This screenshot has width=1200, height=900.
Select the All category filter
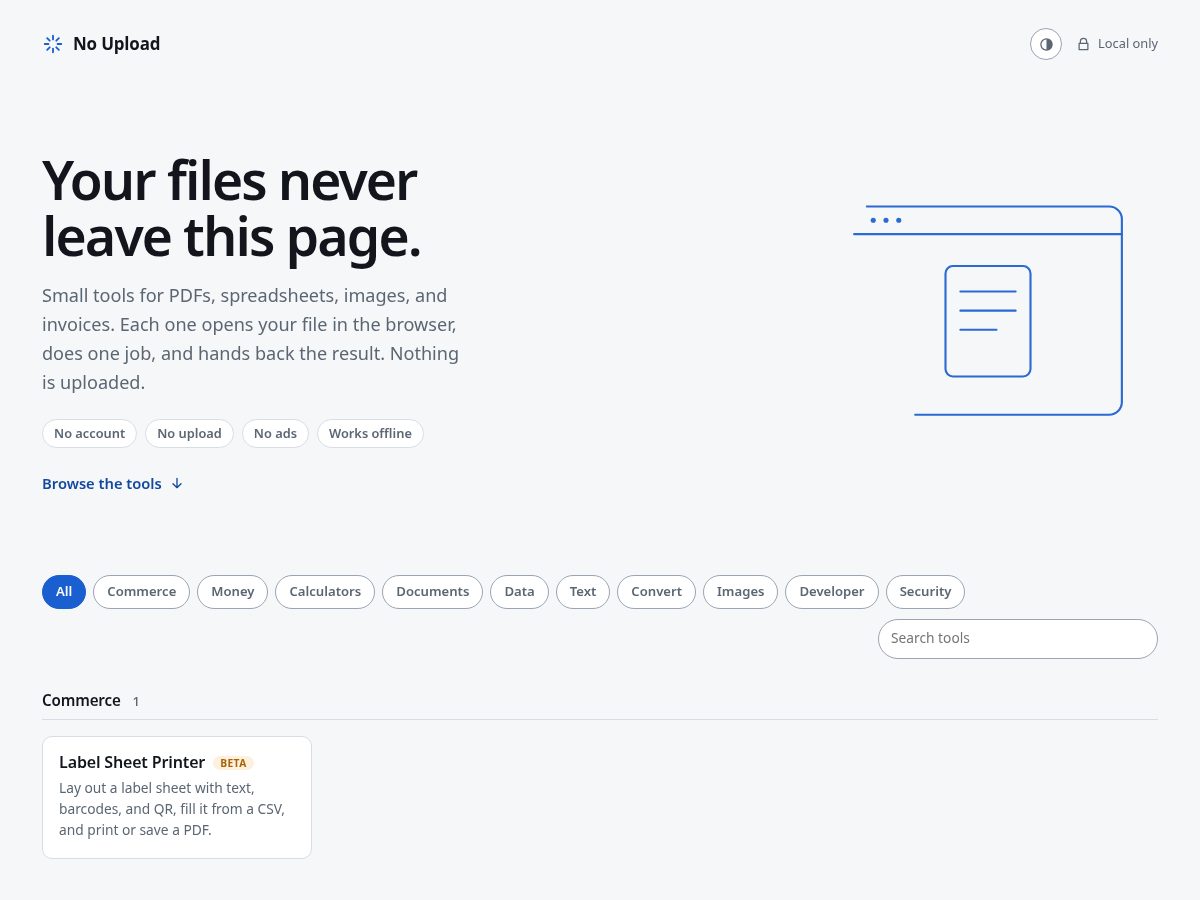click(64, 592)
